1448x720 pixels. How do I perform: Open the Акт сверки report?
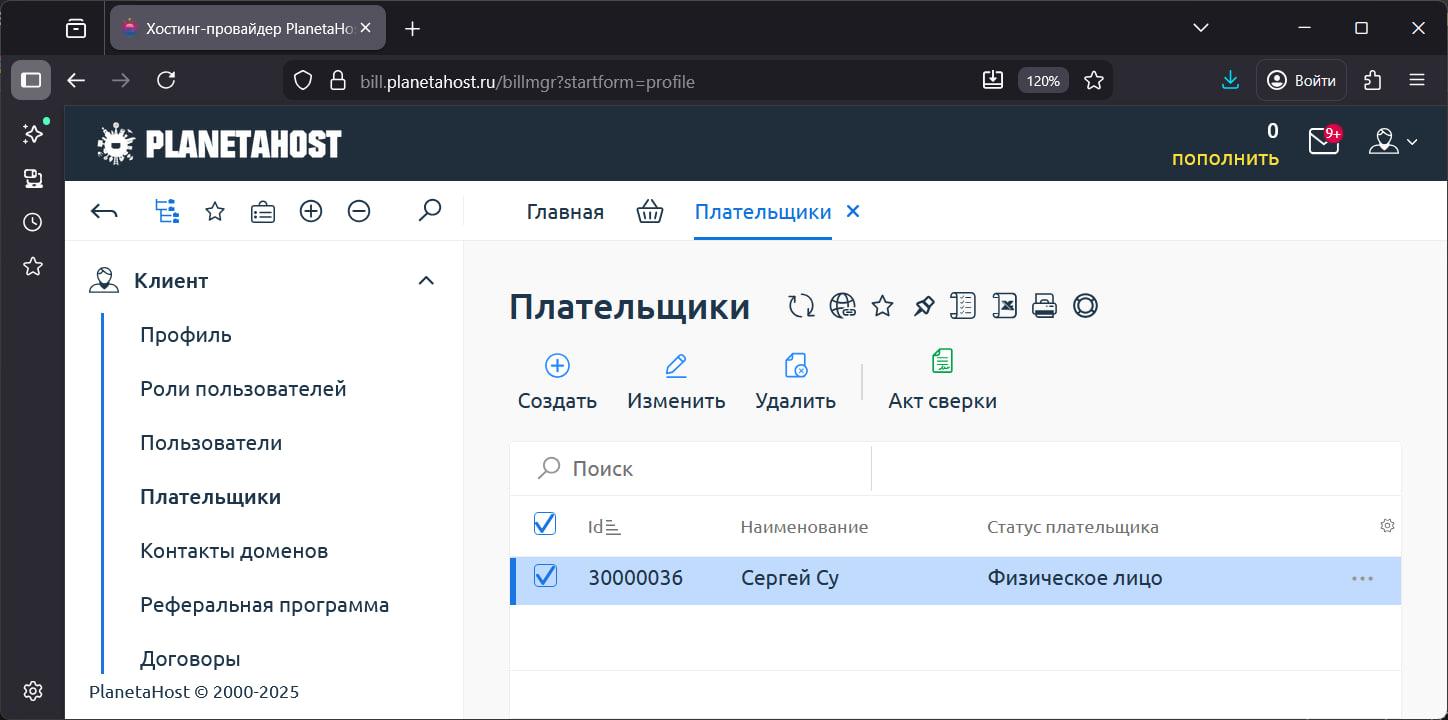click(942, 380)
